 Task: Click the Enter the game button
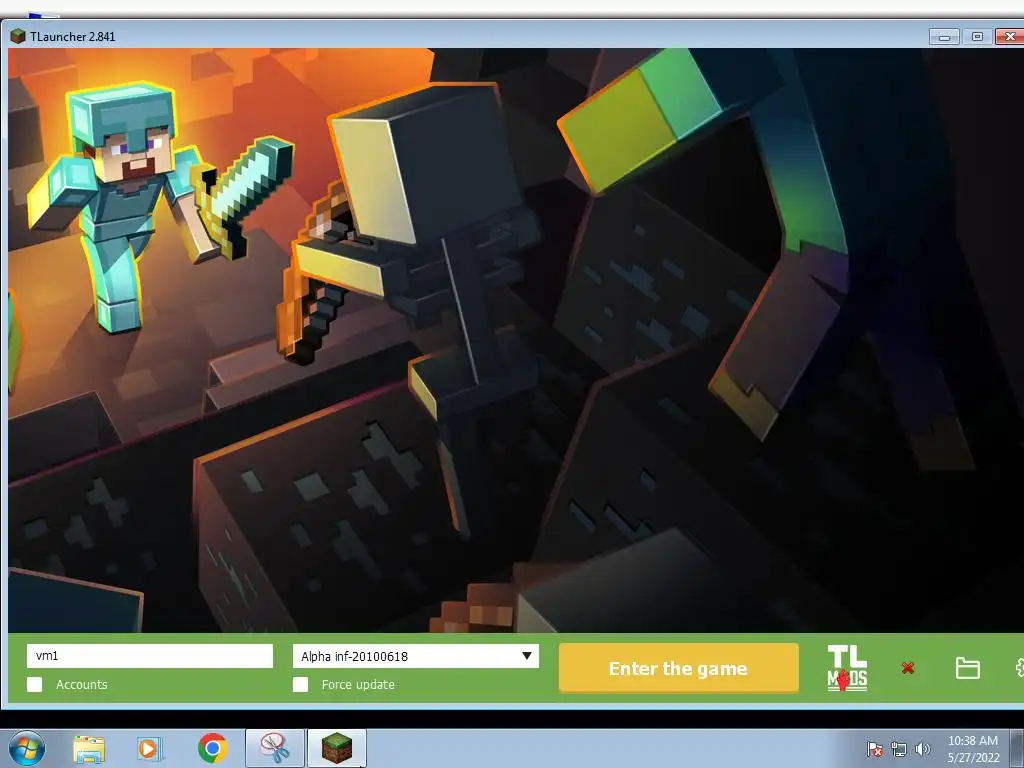(x=679, y=668)
